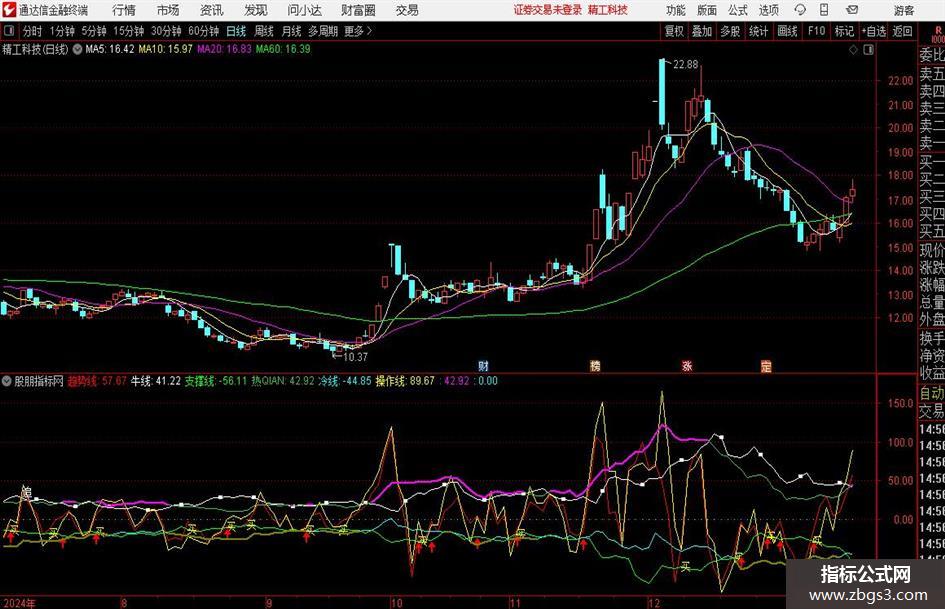Open the 问小达 menu

click(x=304, y=10)
